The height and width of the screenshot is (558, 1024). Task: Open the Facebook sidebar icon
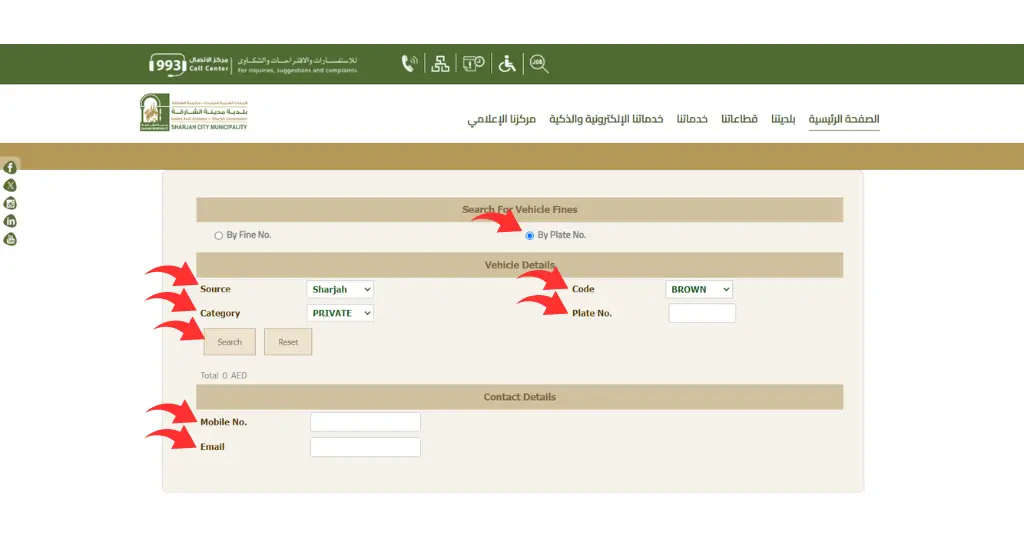[10, 167]
